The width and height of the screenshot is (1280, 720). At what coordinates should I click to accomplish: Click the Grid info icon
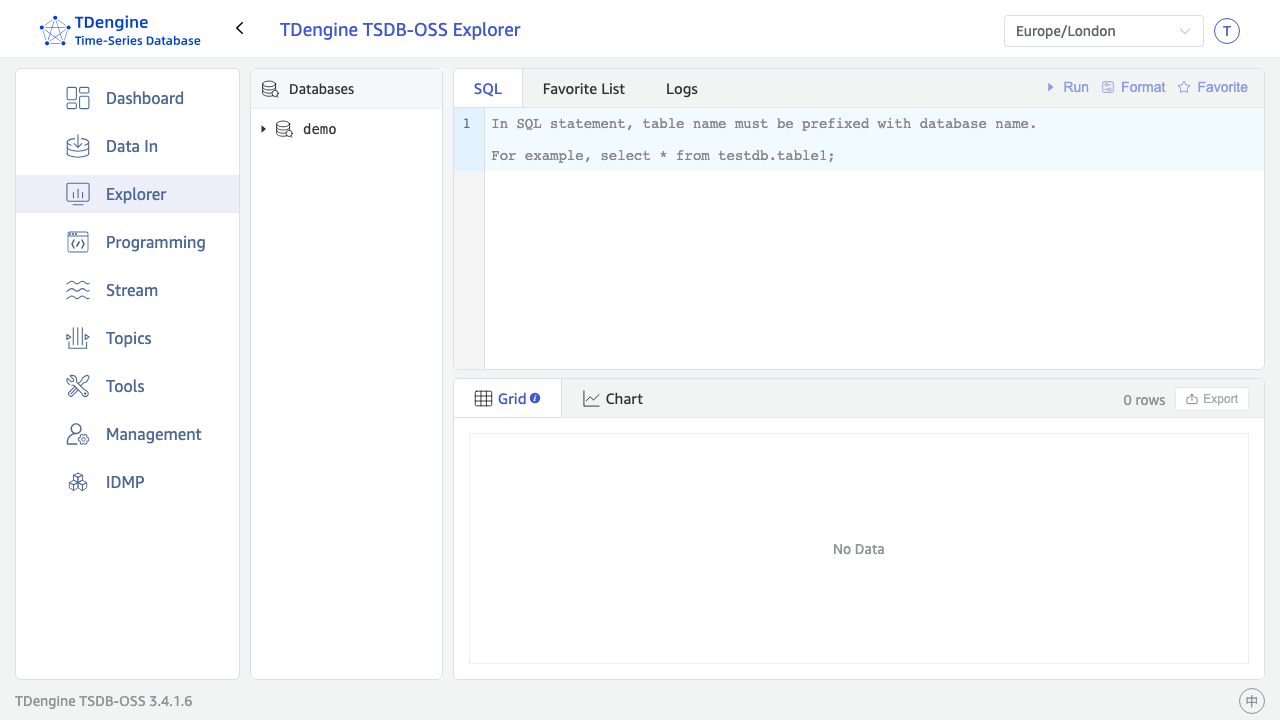[535, 398]
